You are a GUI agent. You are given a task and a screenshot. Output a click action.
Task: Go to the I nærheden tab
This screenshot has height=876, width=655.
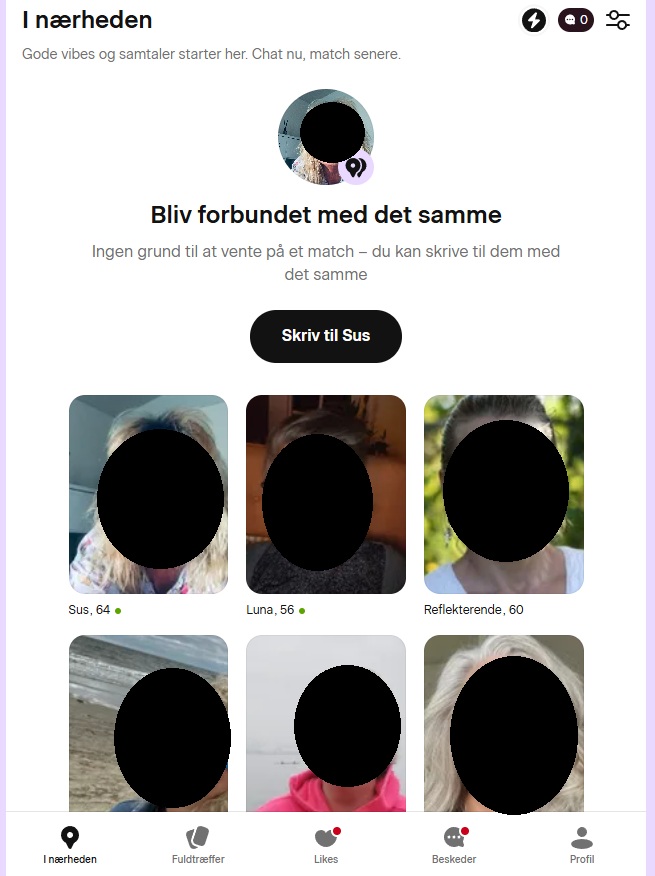coord(70,845)
